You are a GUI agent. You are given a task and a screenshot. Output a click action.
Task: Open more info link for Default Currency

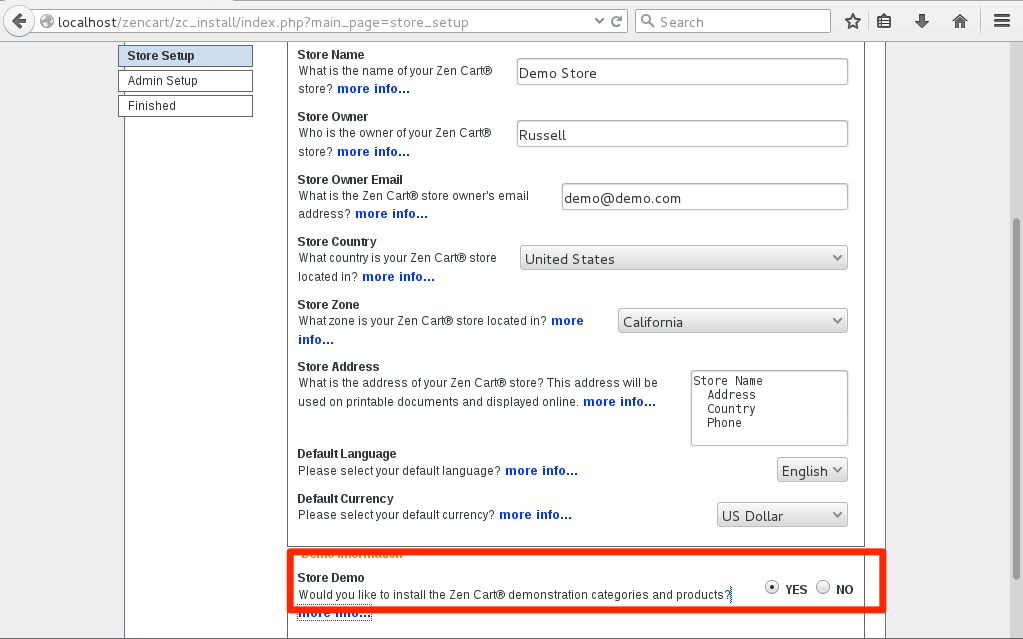click(x=535, y=515)
